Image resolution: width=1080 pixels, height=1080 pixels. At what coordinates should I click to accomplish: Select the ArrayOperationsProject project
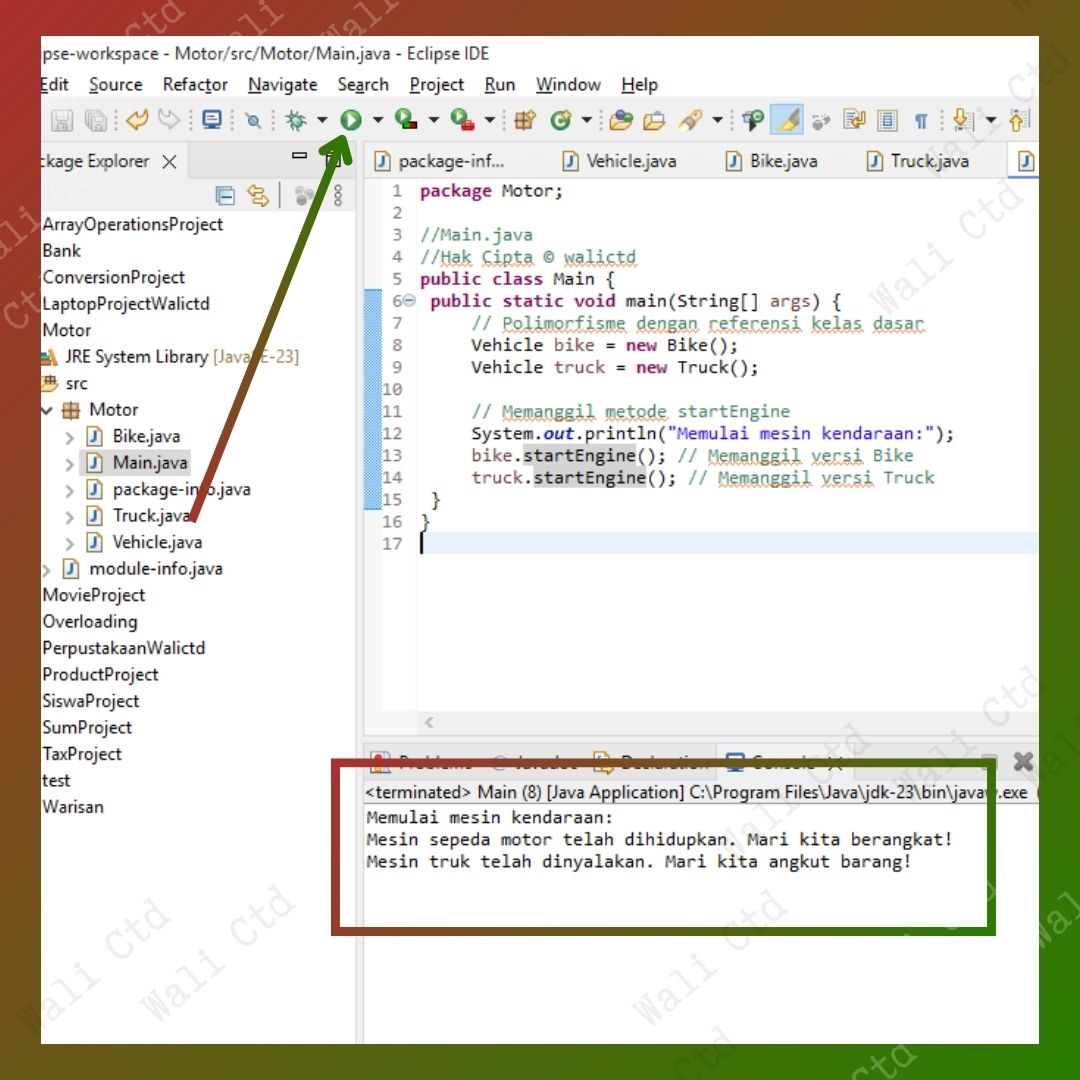132,225
